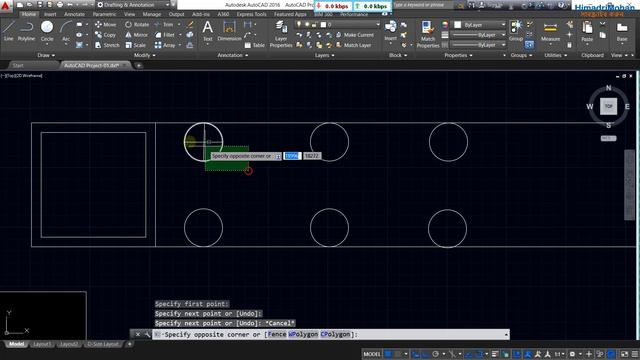Toggle object snap in status bar
The height and width of the screenshot is (360, 640).
480,354
